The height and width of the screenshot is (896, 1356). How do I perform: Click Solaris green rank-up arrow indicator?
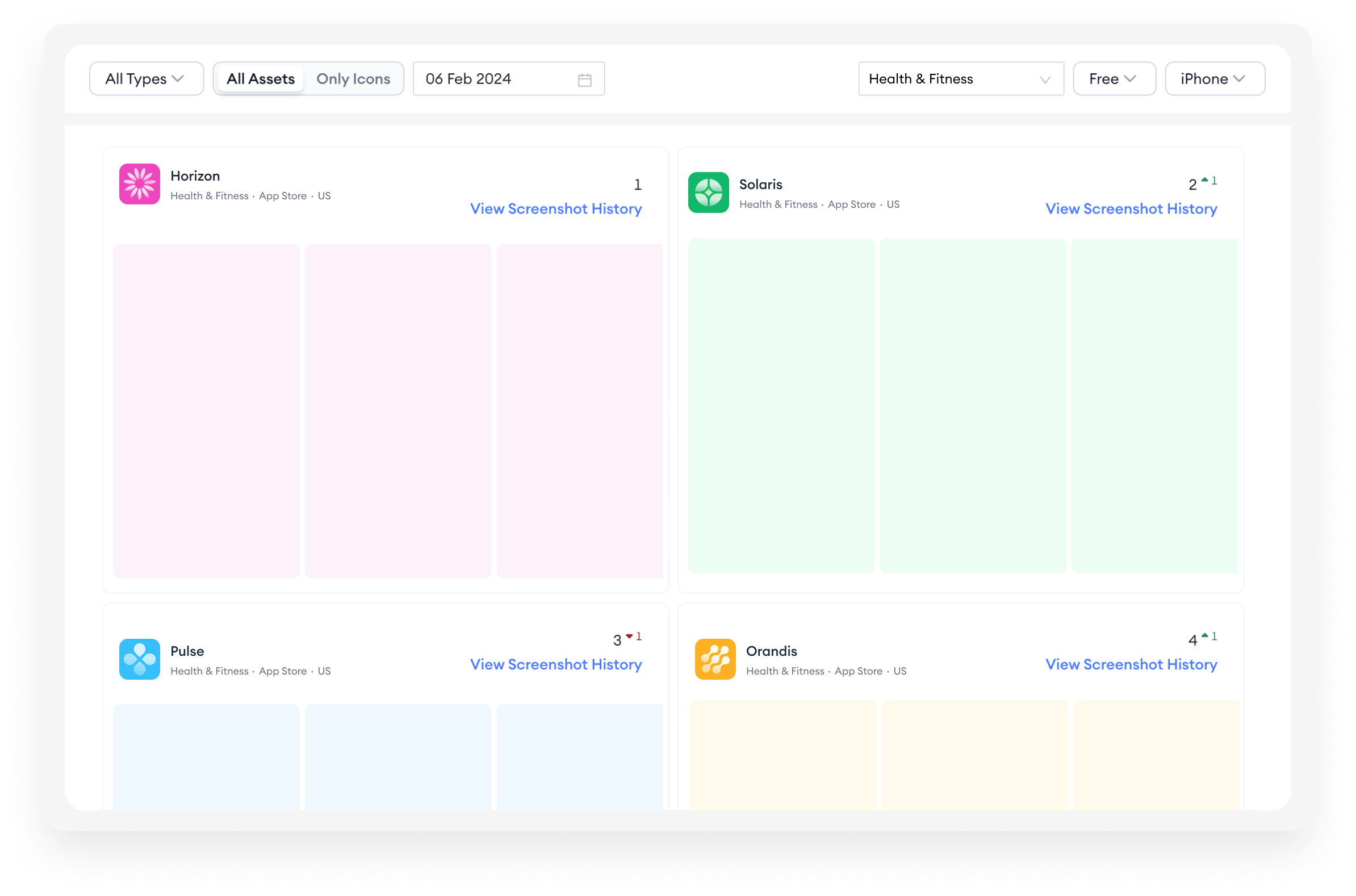tap(1204, 180)
